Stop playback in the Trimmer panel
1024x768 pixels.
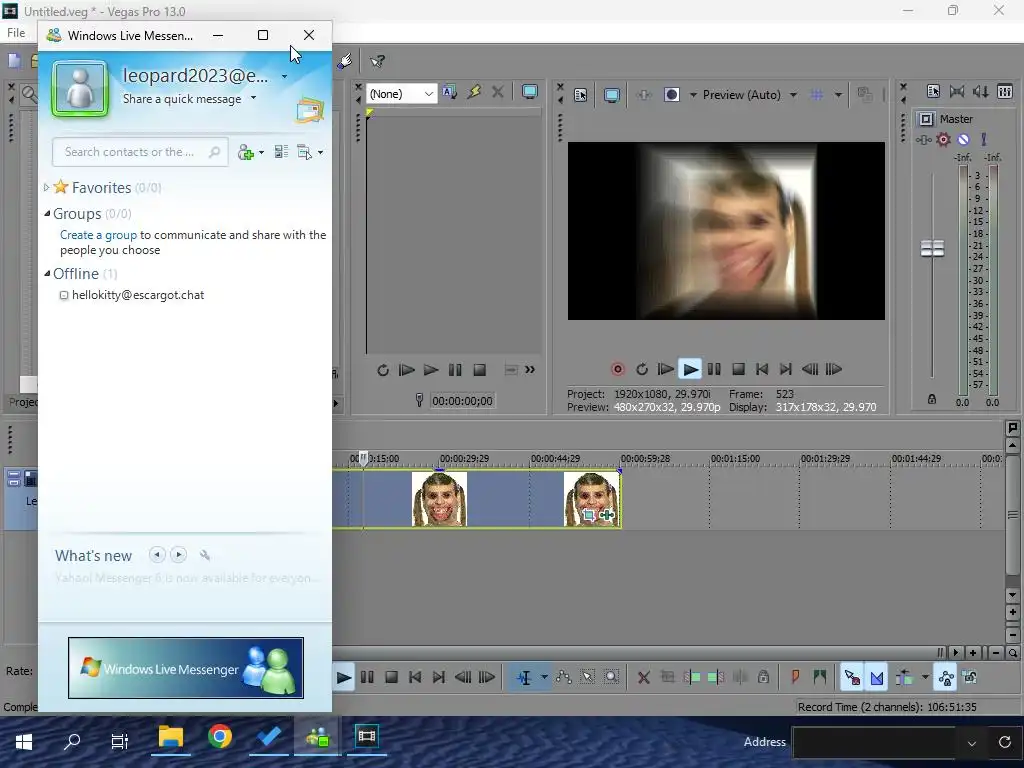click(479, 370)
